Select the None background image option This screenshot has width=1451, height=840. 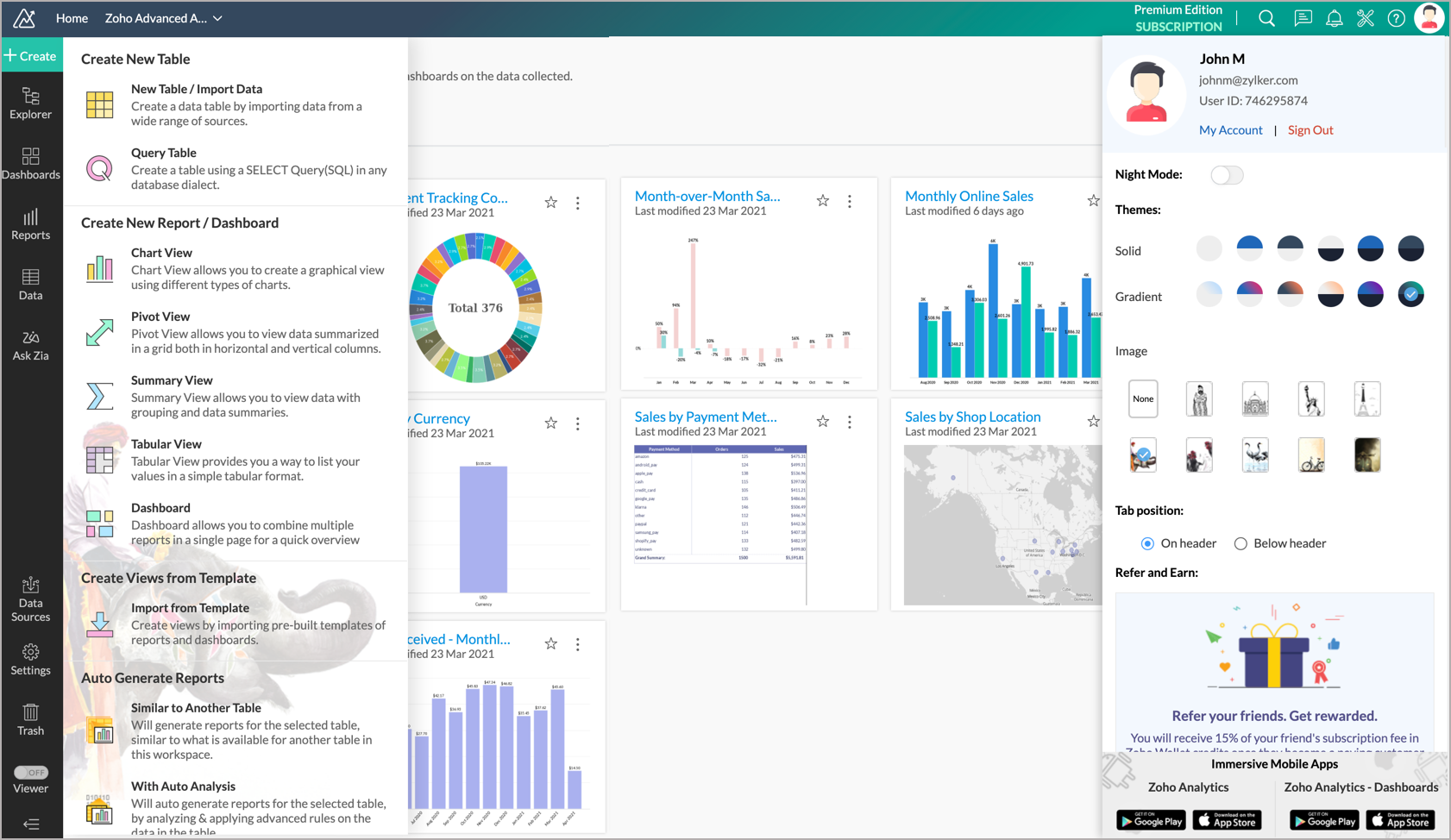click(1143, 398)
